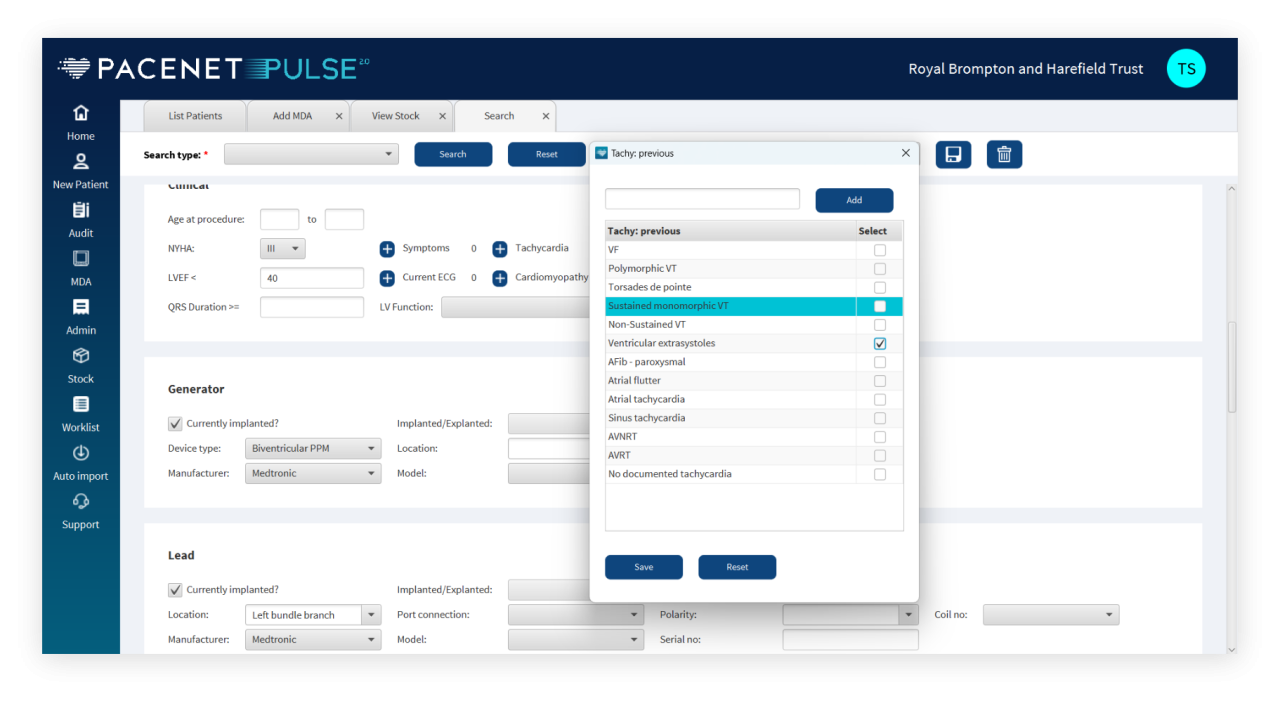
Task: Open the Lead Model dropdown
Action: [x=576, y=640]
